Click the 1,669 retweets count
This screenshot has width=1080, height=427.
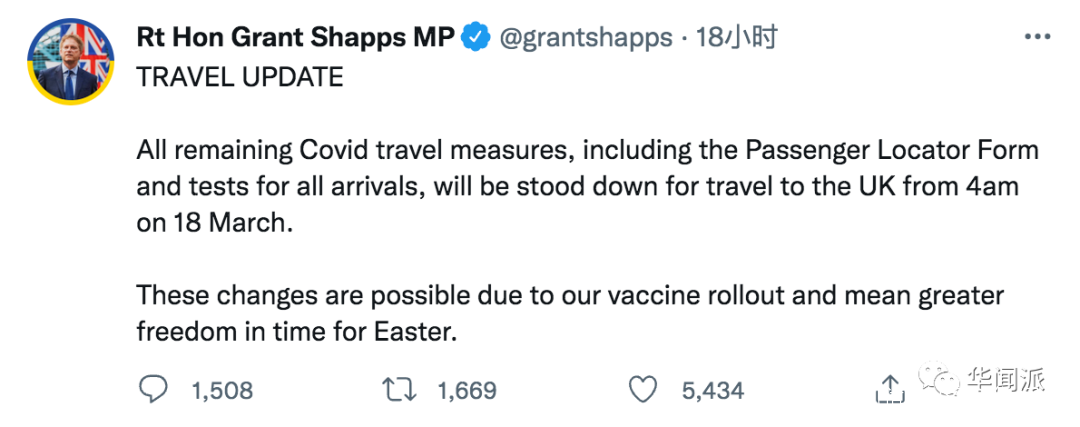coord(465,390)
